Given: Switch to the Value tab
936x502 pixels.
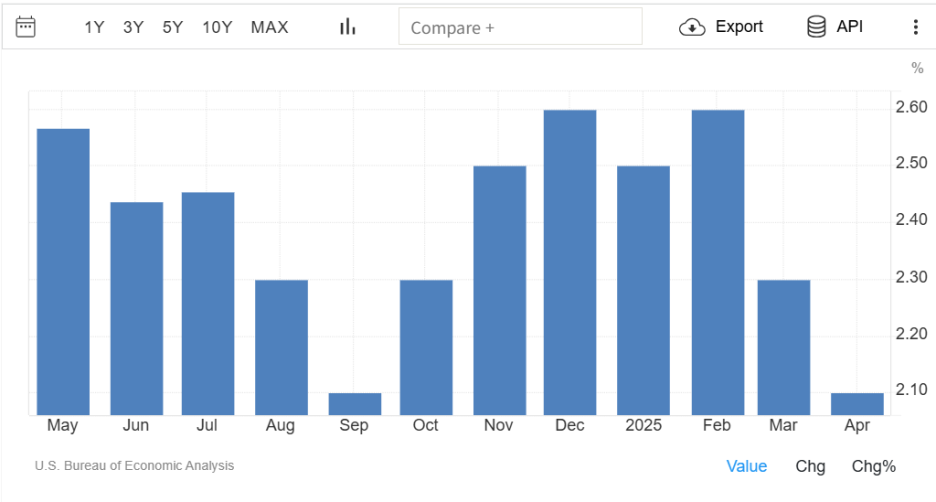Looking at the screenshot, I should click(x=746, y=466).
